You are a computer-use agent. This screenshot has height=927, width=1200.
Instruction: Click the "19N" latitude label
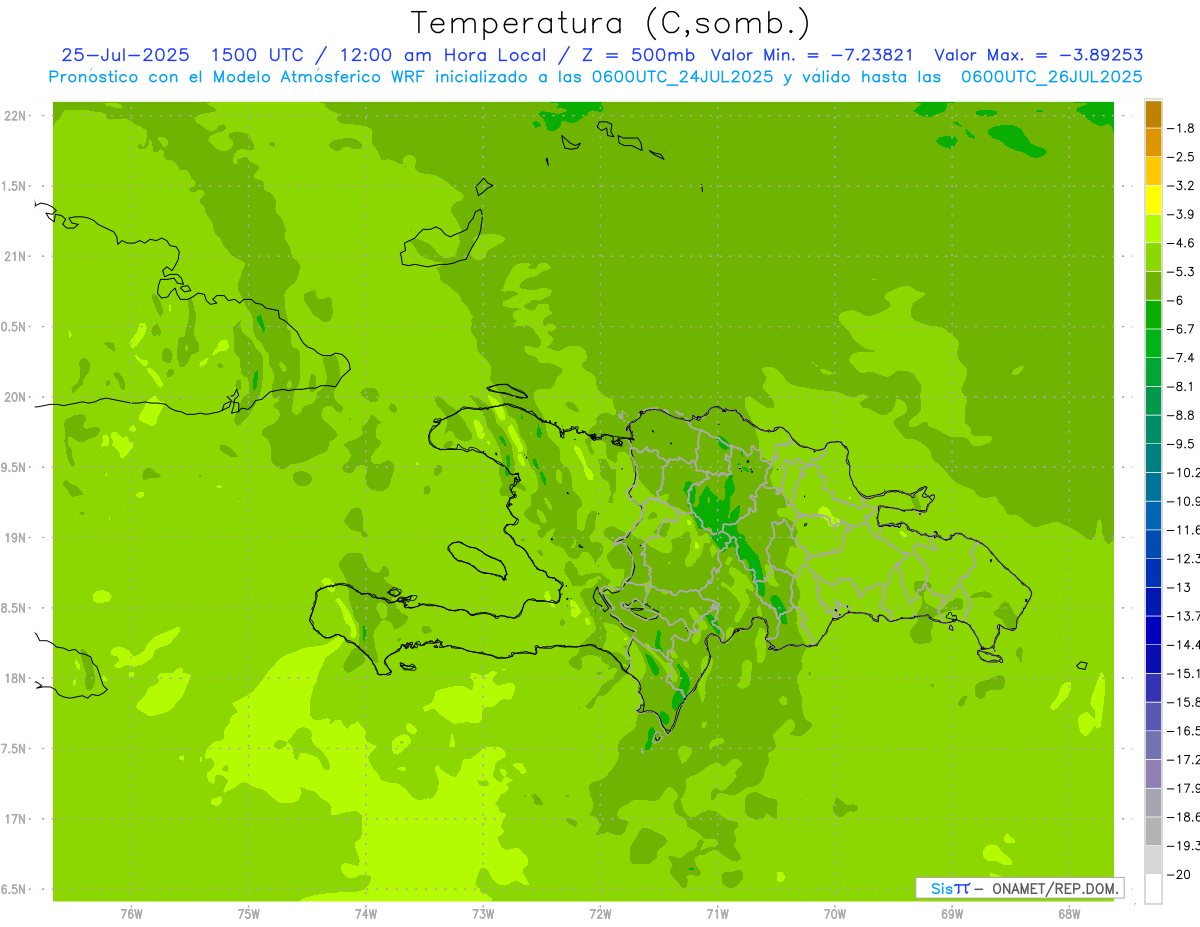[x=16, y=538]
